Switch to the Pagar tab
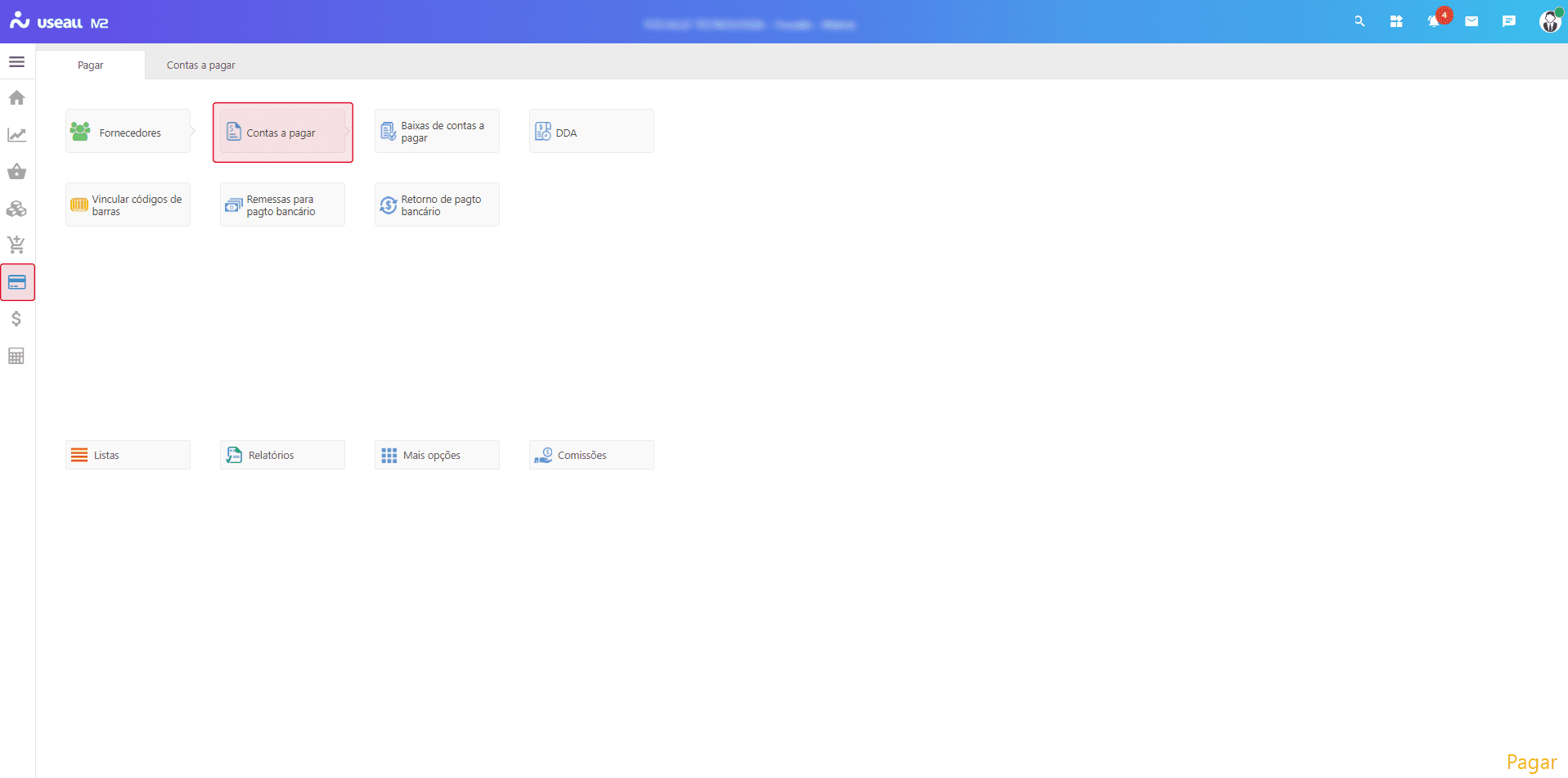Viewport: 1568px width, 778px height. [91, 65]
